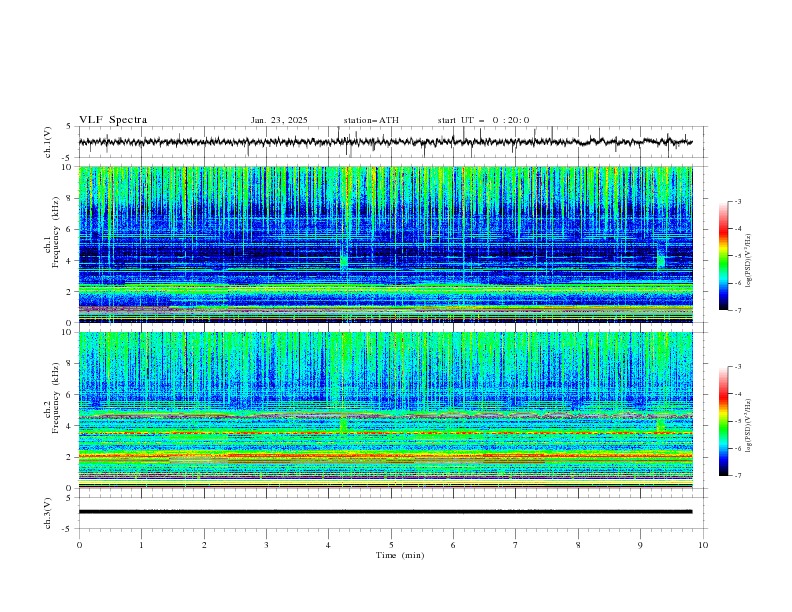The image size is (792, 612).
Task: Click the time axis tick label "3"
Action: coord(266,545)
